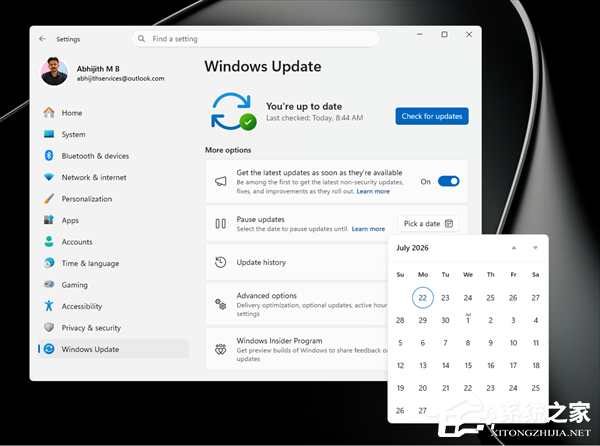Click the July 2026 month header
Image resolution: width=600 pixels, height=446 pixels.
(412, 248)
